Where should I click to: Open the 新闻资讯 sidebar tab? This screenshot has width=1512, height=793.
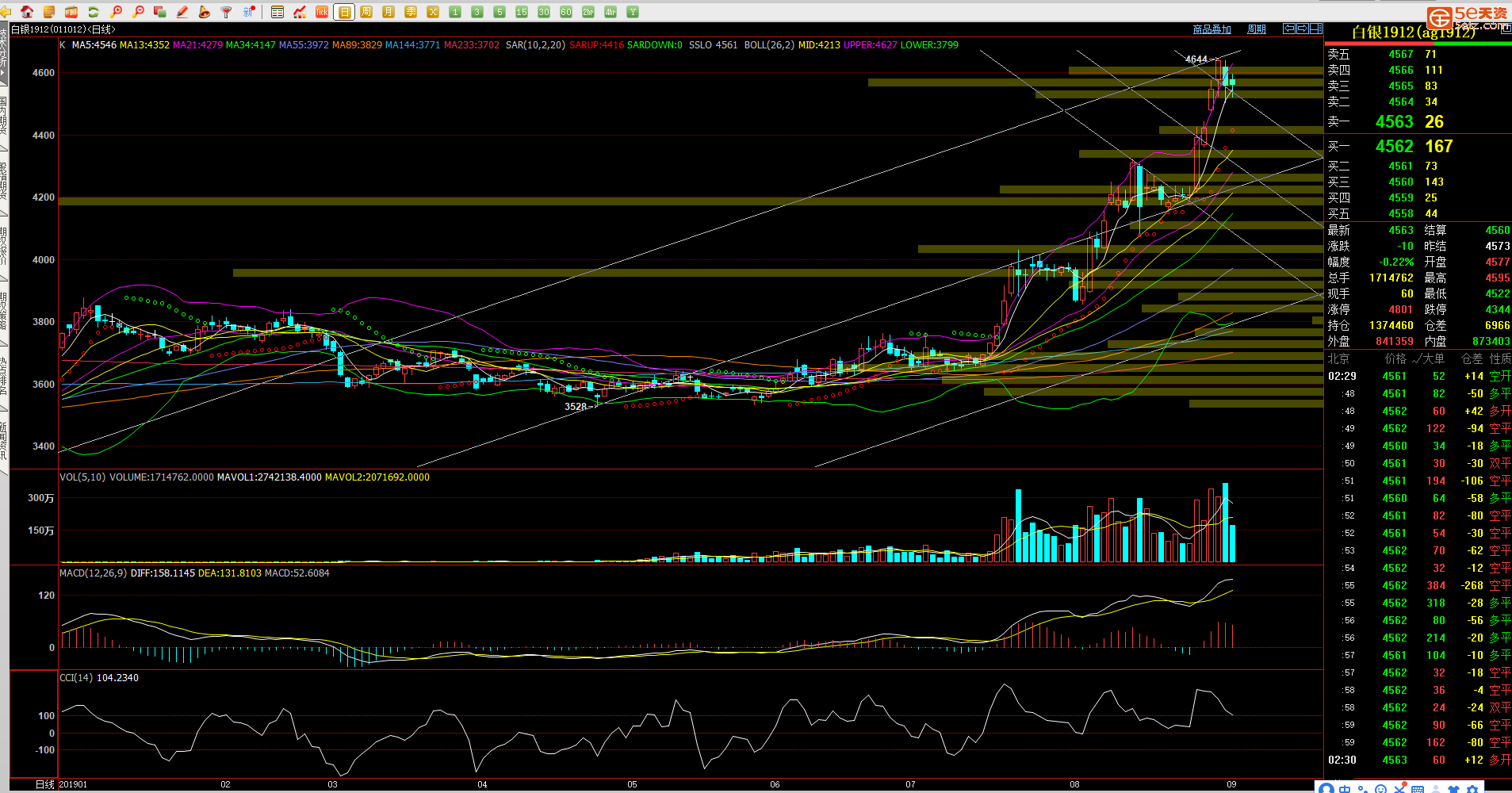click(x=4, y=441)
